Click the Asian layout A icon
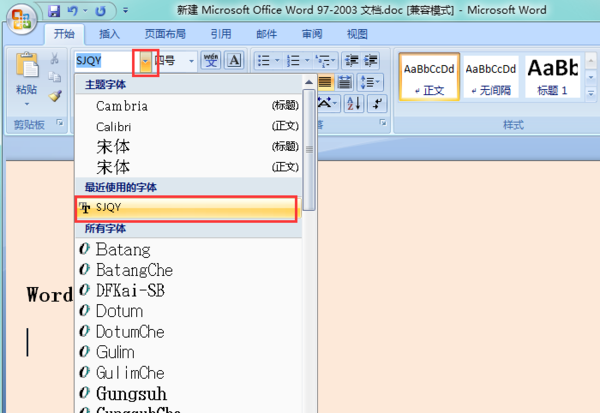 [x=328, y=103]
